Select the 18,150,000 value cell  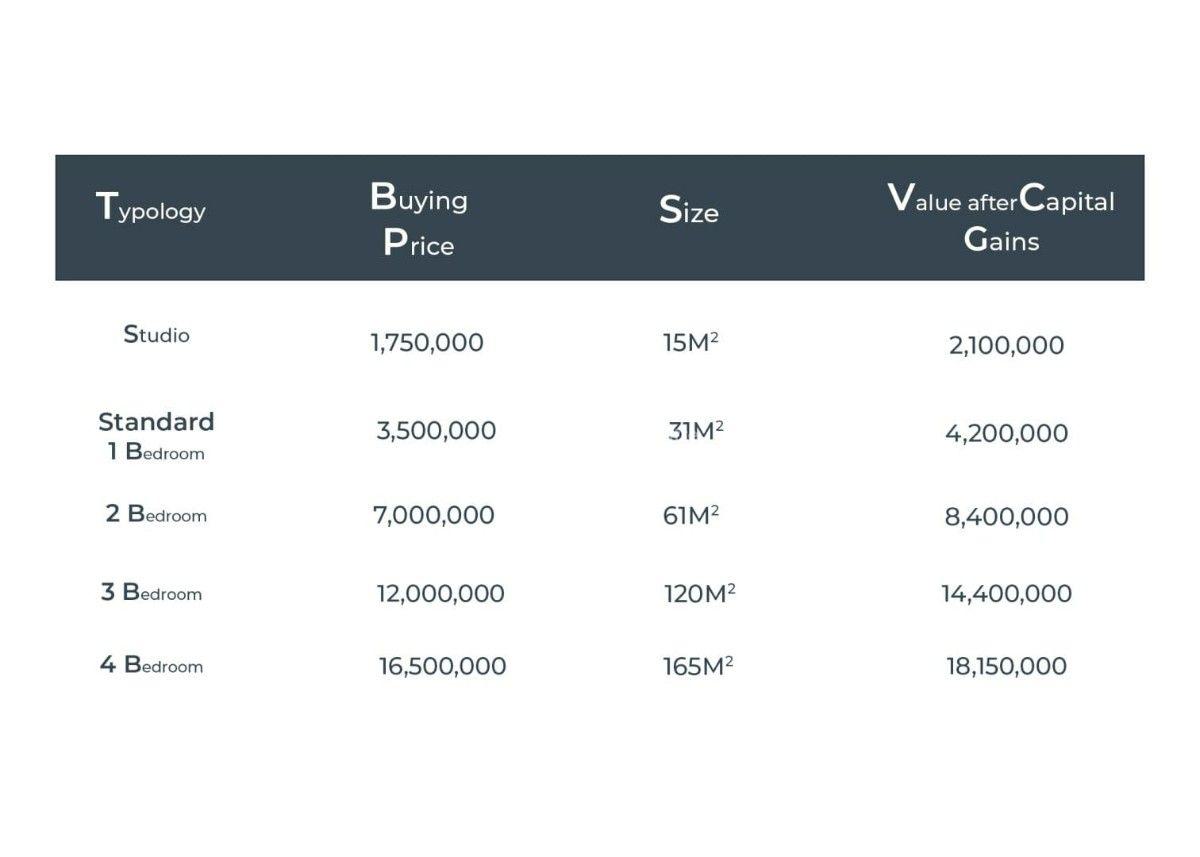(x=1006, y=667)
